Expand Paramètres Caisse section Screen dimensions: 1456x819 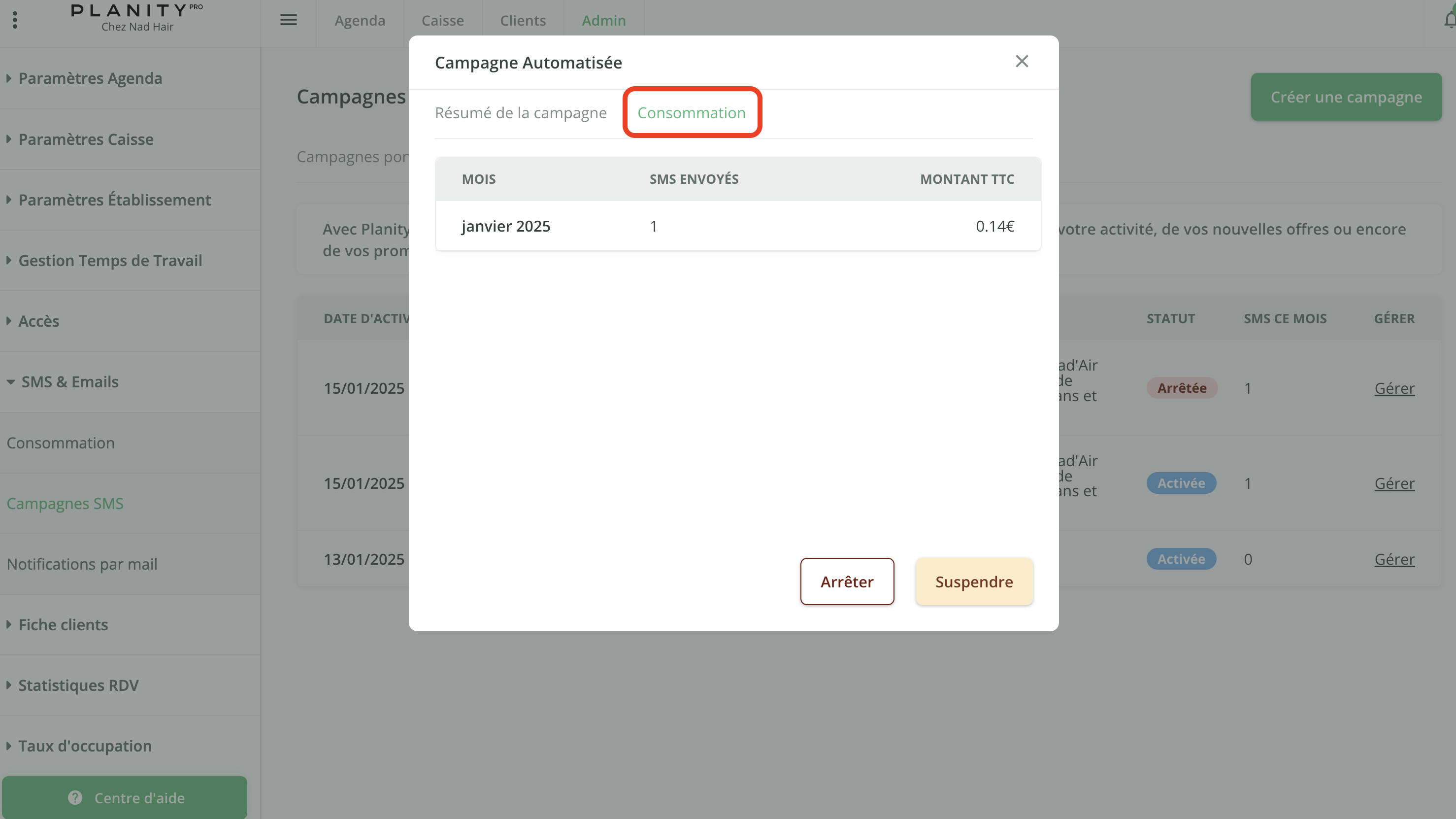click(85, 139)
